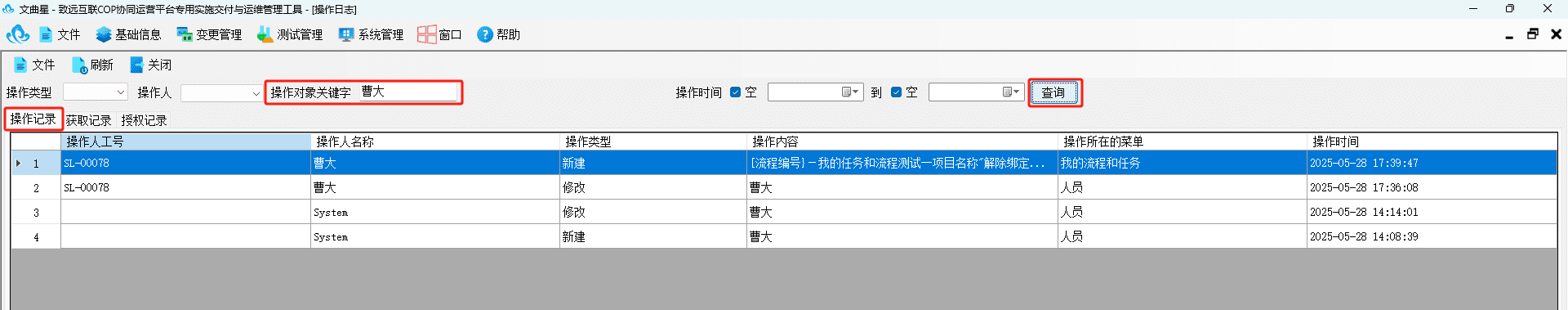Image resolution: width=1568 pixels, height=310 pixels.
Task: Click the 帮助 question mark icon
Action: pyautogui.click(x=485, y=34)
